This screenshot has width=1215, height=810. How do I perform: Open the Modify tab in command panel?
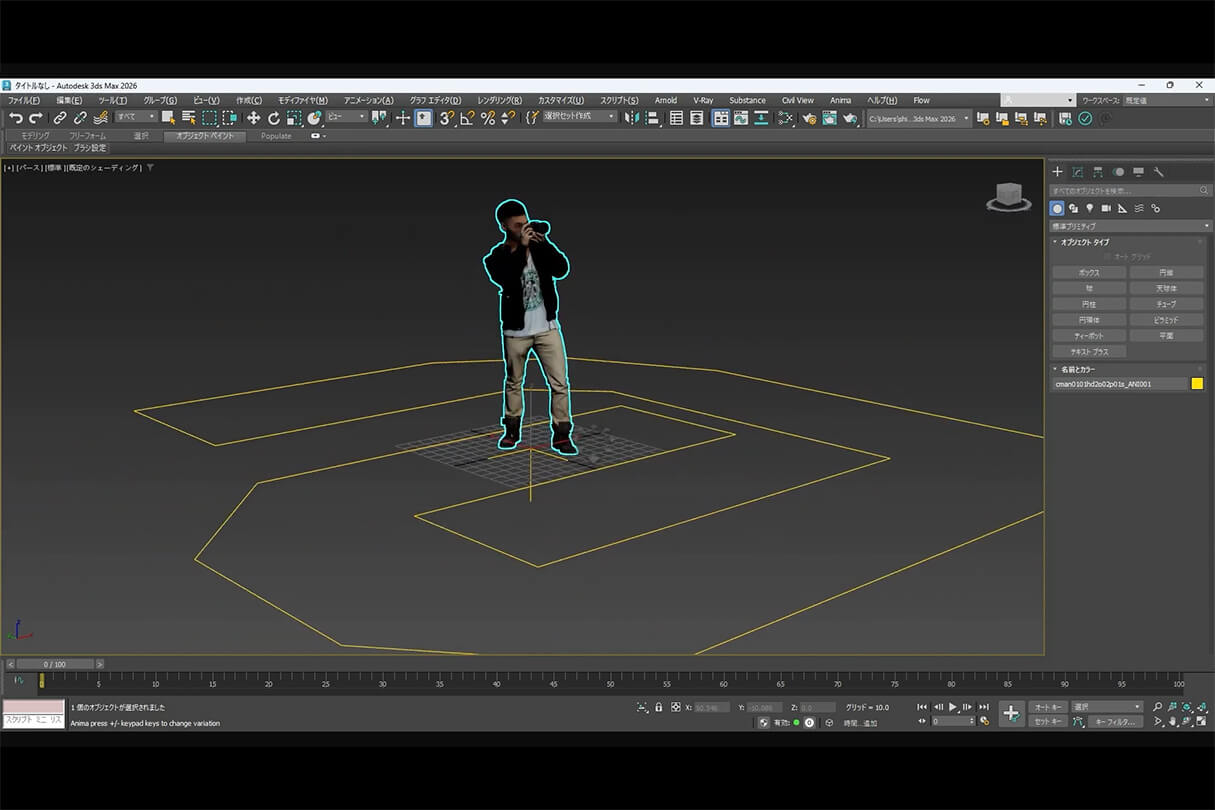click(1078, 172)
